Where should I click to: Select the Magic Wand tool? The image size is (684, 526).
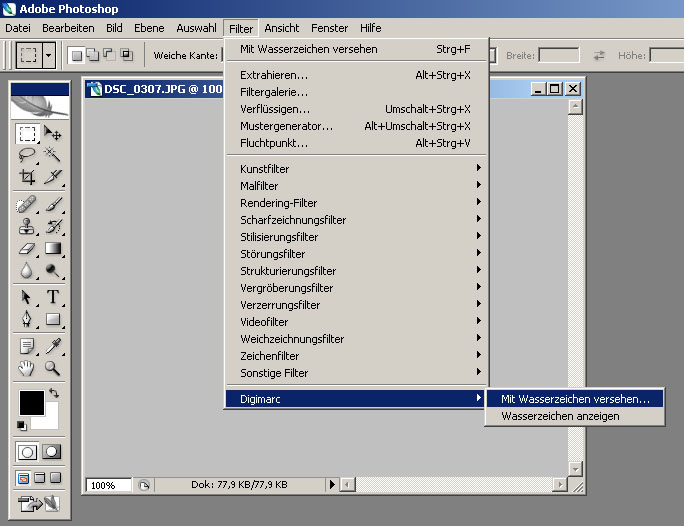click(52, 155)
